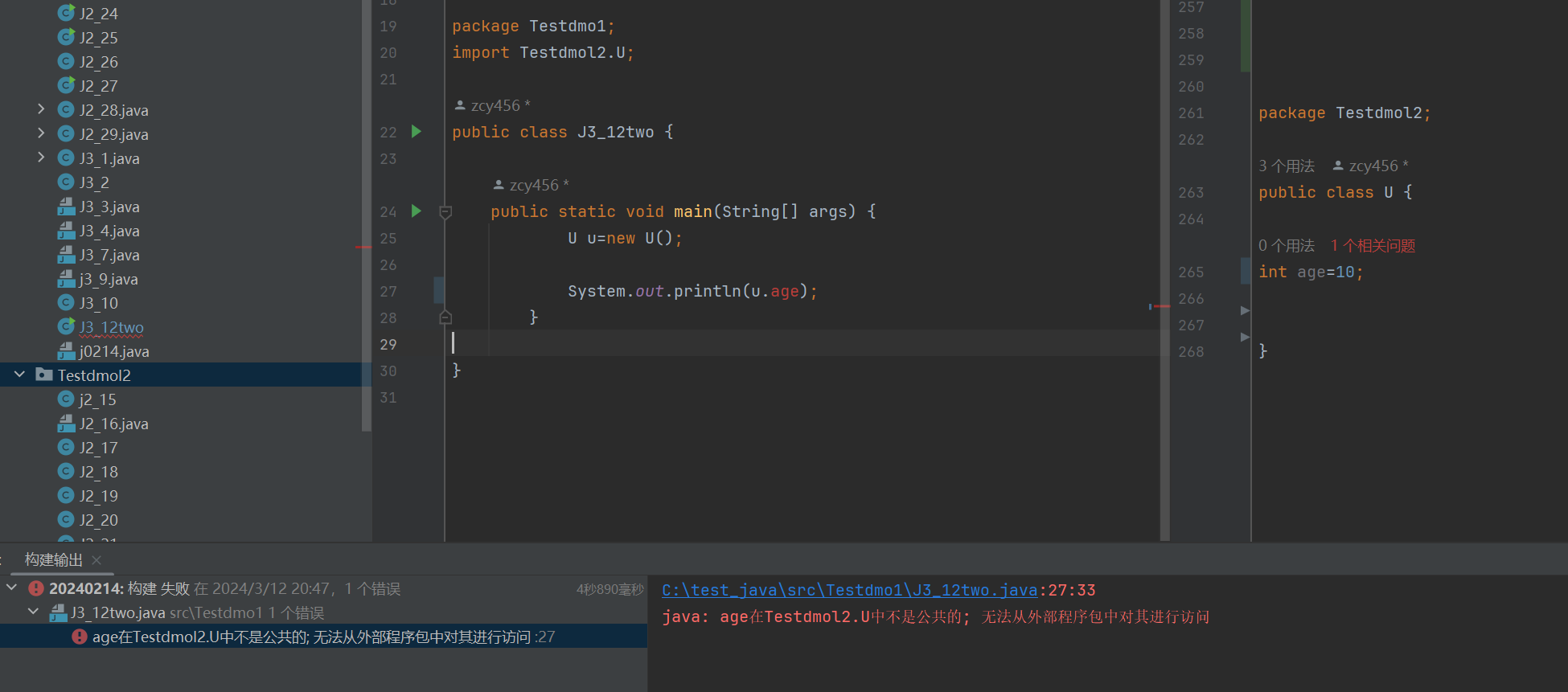1568x692 pixels.
Task: Click 'package Testdmol2;' in right editor
Action: click(1344, 113)
